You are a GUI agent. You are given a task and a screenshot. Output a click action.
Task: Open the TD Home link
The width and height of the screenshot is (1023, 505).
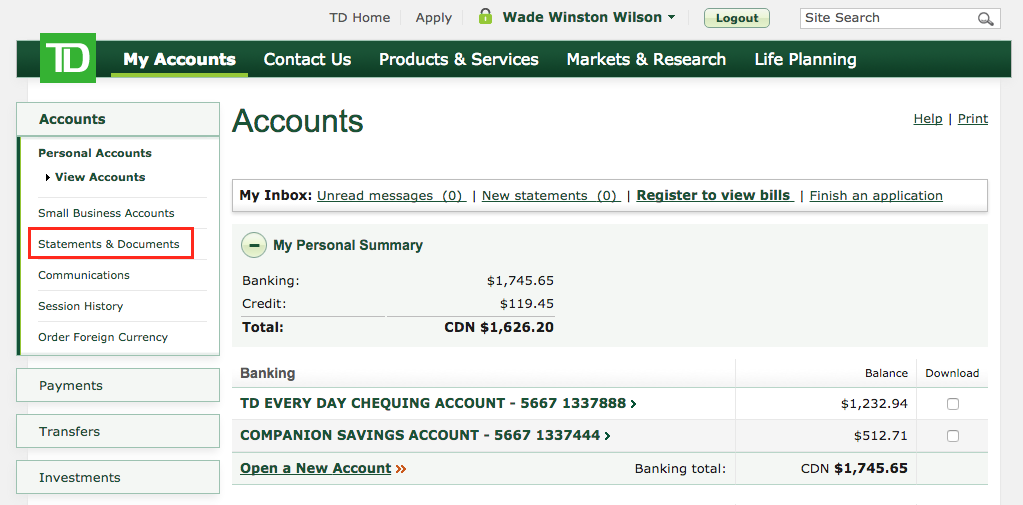pos(359,18)
